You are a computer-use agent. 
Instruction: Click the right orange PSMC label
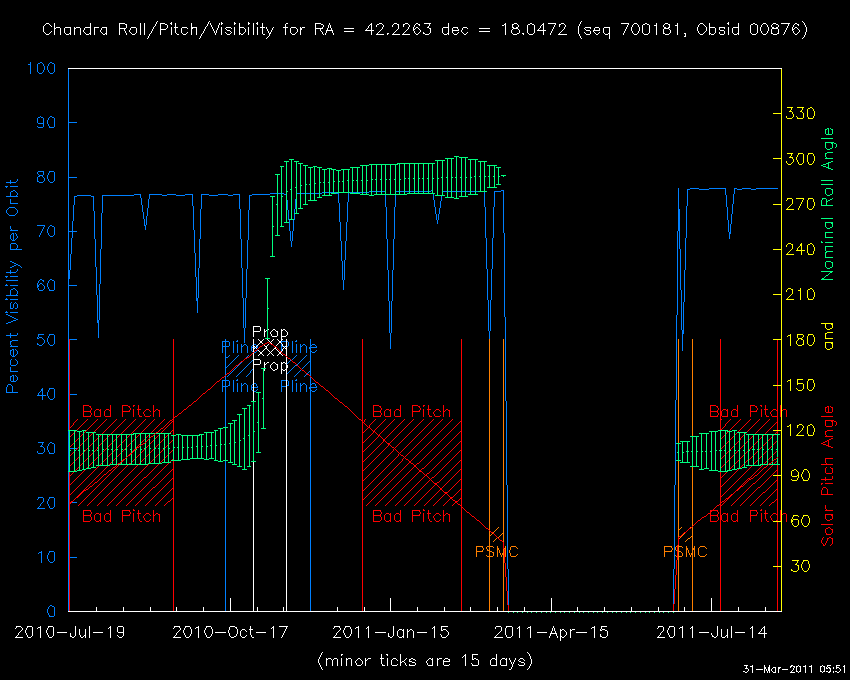685,551
